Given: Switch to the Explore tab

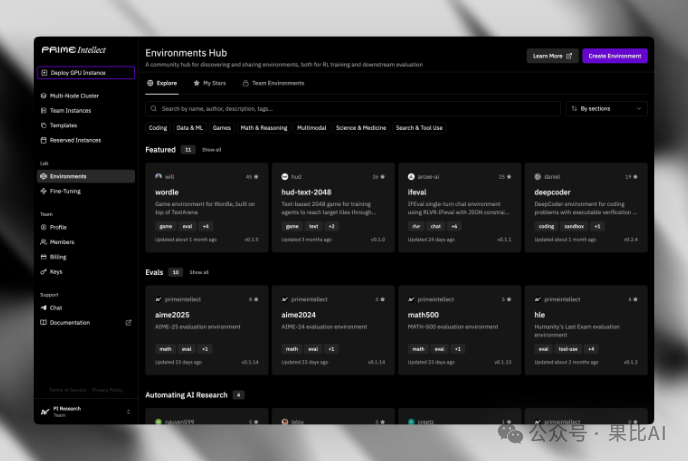Looking at the screenshot, I should click(x=162, y=83).
